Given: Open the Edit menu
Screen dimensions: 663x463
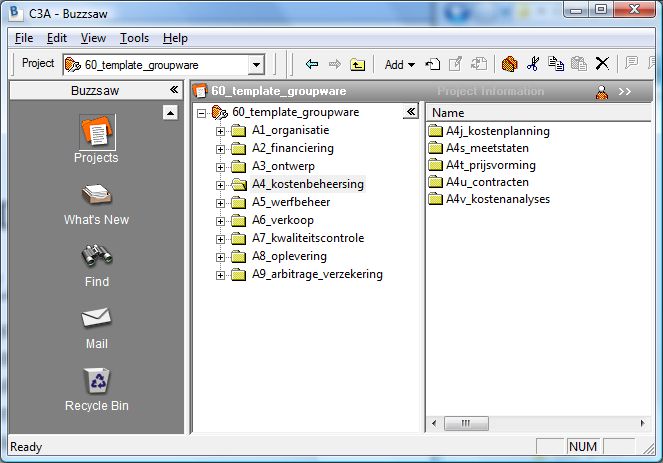Looking at the screenshot, I should (57, 38).
